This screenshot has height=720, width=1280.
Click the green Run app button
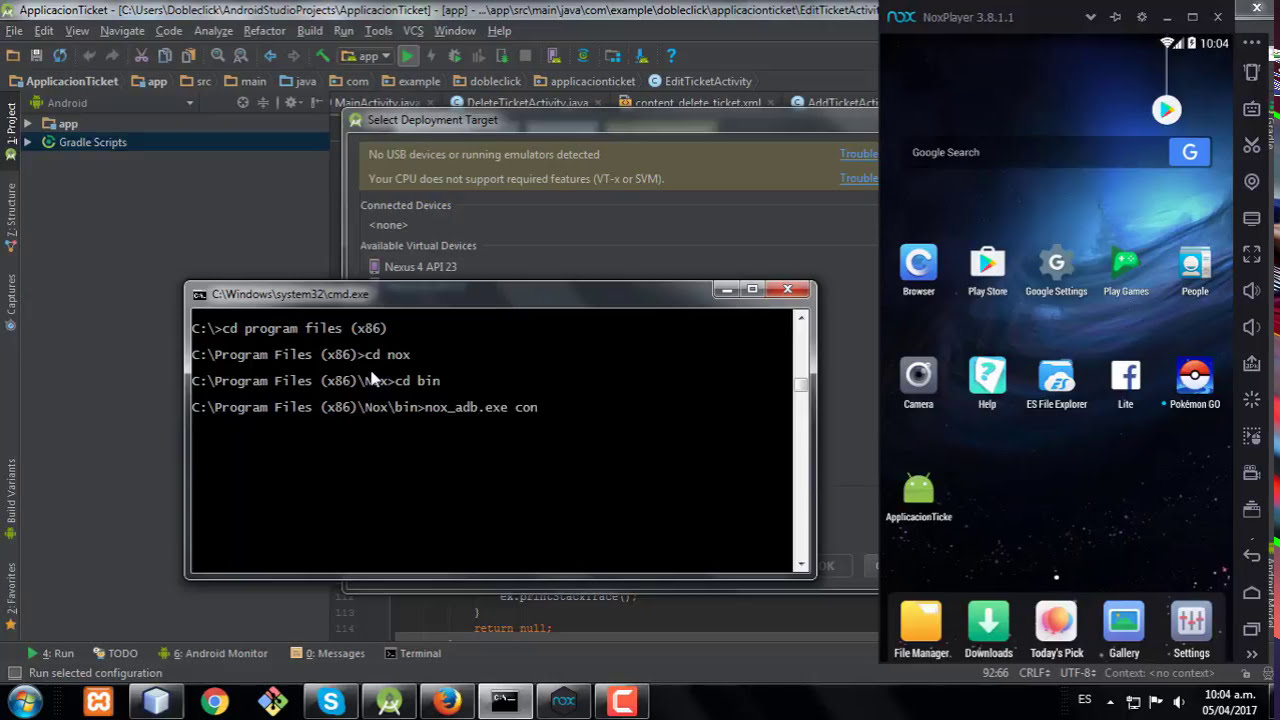[x=408, y=56]
